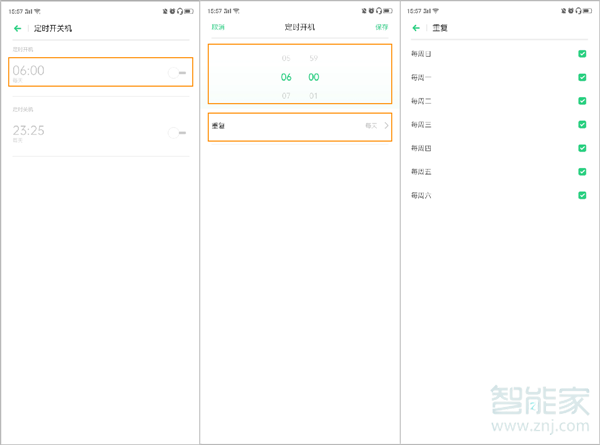Uncheck 每周三 checkbox
Image resolution: width=600 pixels, height=445 pixels.
coord(582,124)
